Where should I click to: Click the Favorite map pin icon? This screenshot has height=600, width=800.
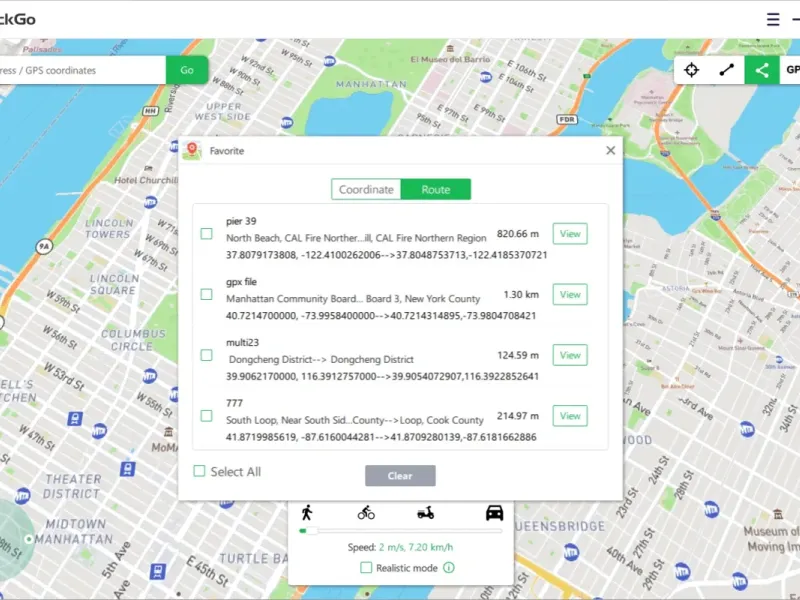coord(192,151)
